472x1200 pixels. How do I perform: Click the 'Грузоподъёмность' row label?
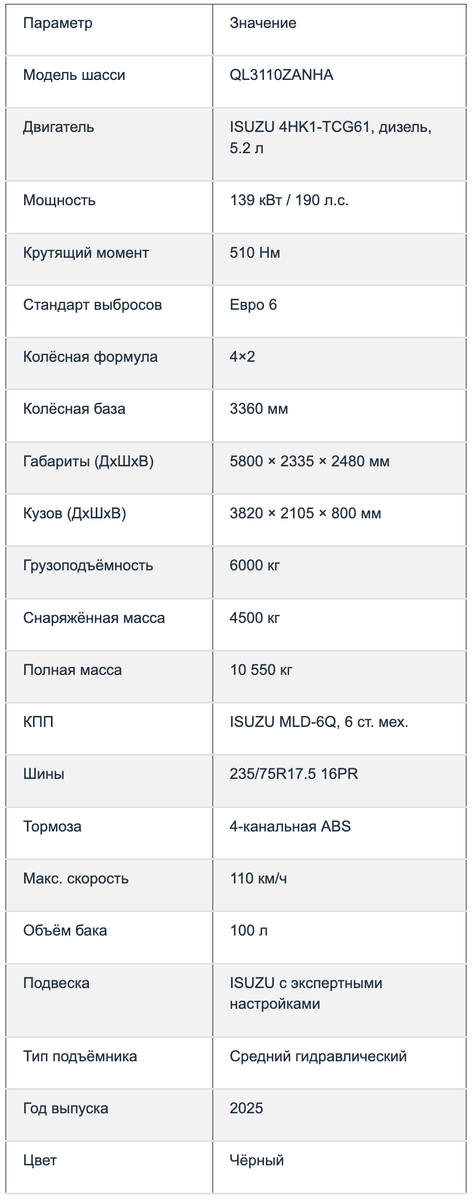pyautogui.click(x=88, y=566)
